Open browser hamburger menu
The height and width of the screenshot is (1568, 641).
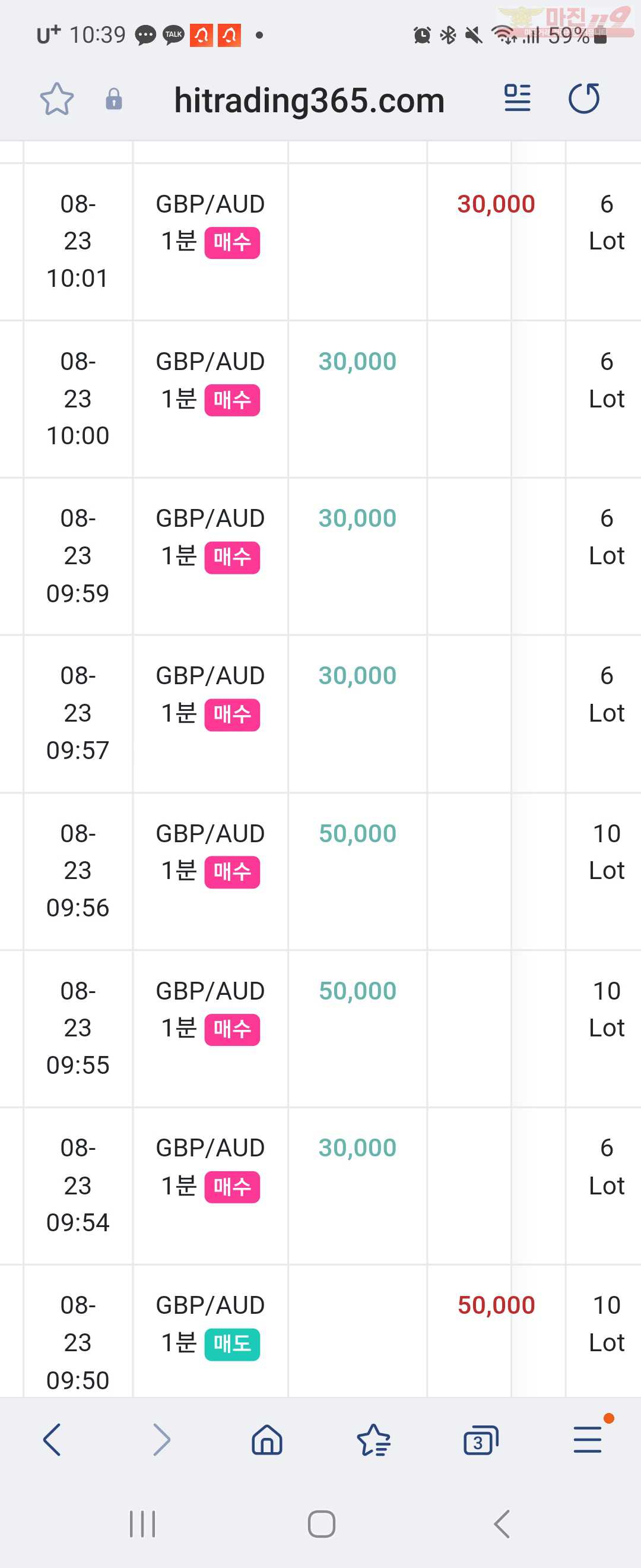point(588,1440)
